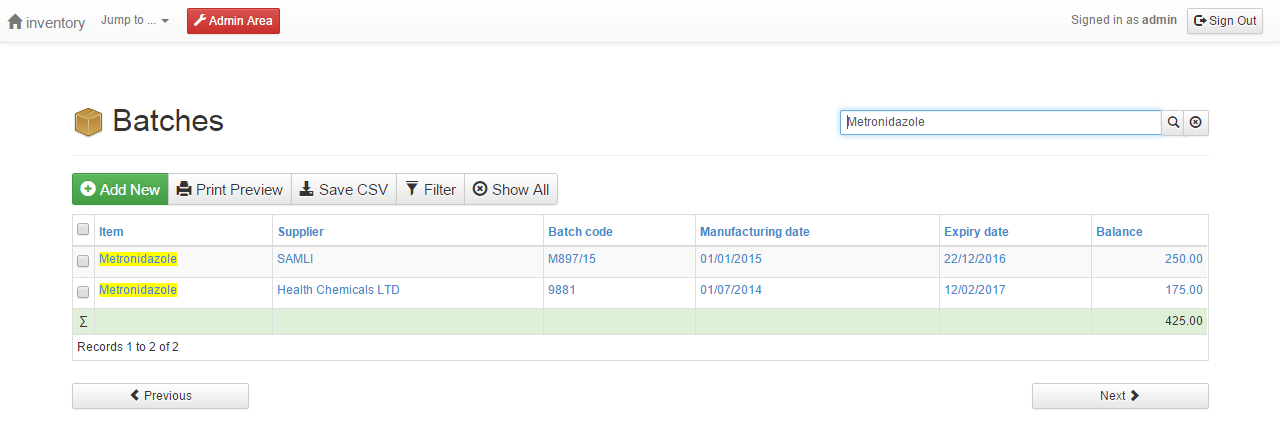Open the Jump to dropdown menu
This screenshot has width=1280, height=445.
(x=135, y=20)
